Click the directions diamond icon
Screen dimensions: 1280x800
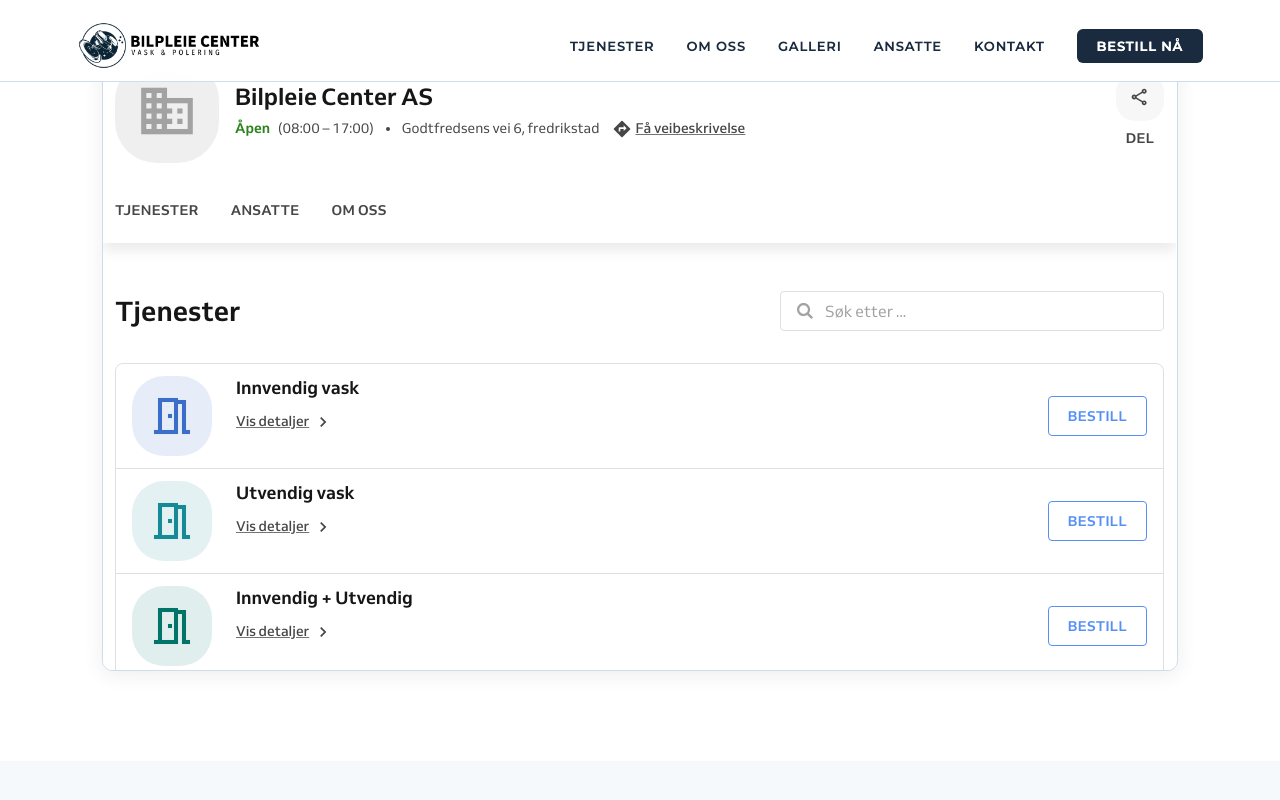(x=622, y=129)
